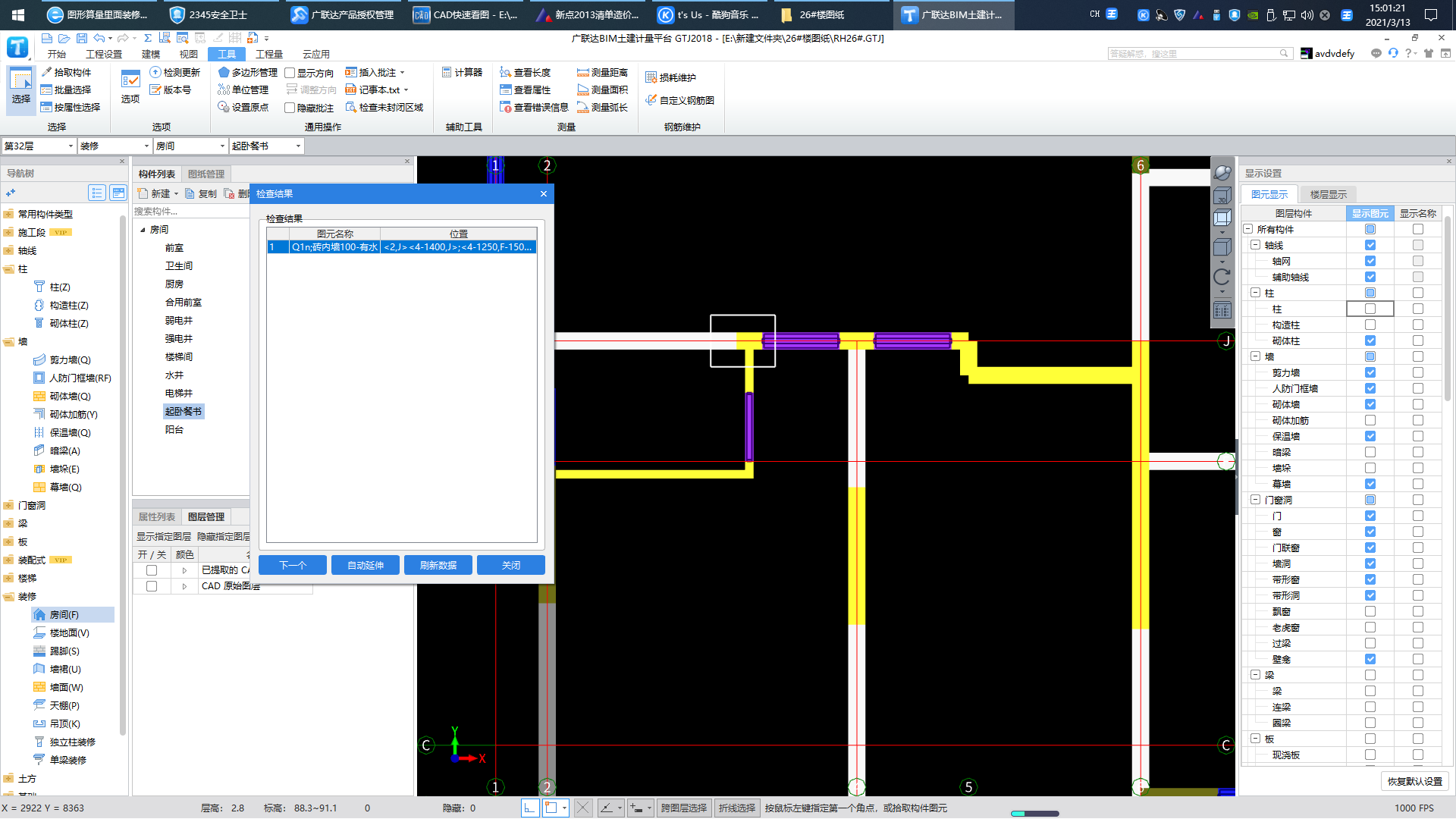Click the 拾取构件 pick component tool
Screen dimensions: 1456x819
(x=66, y=72)
